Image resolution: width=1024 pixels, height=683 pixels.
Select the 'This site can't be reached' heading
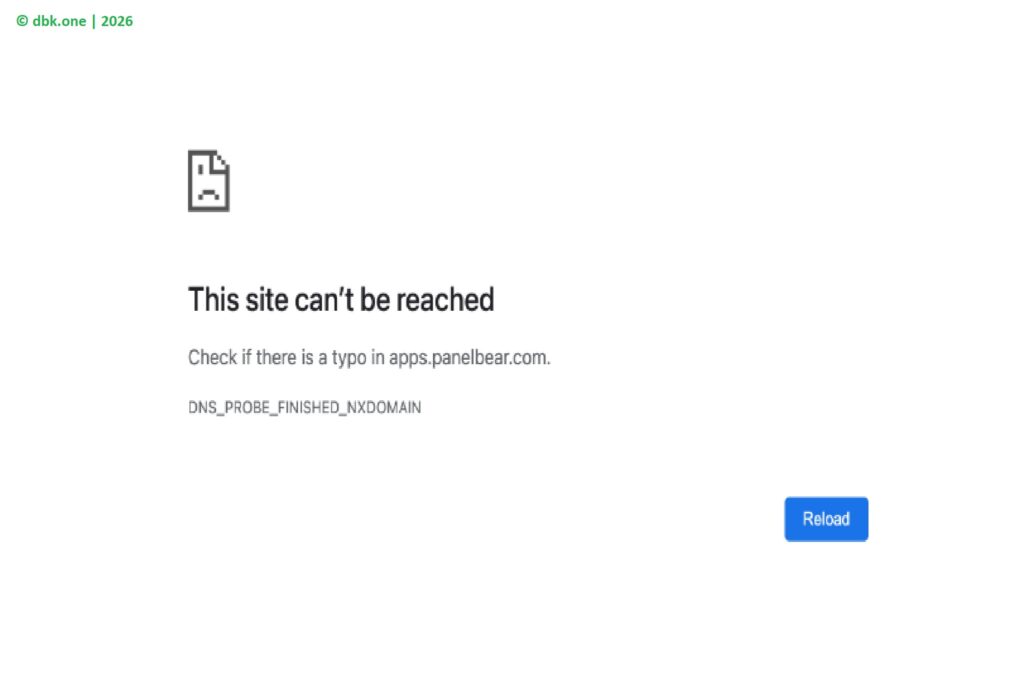click(341, 300)
